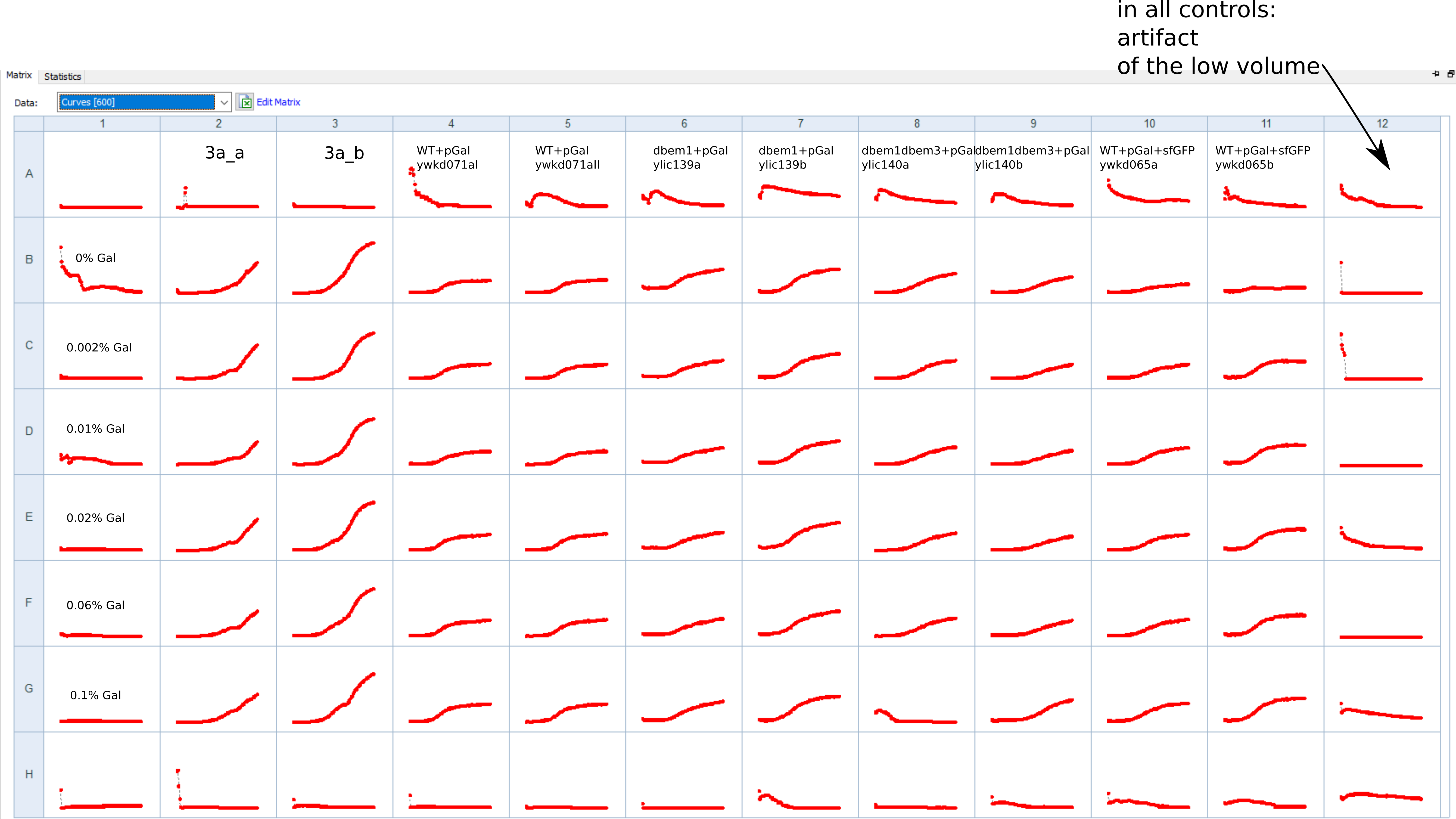Viewport: 1456px width, 819px height.
Task: Click the pin panel icon
Action: (x=1436, y=74)
